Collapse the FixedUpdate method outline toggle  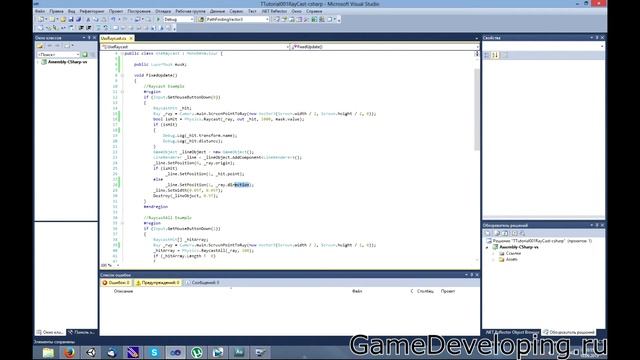click(x=122, y=76)
